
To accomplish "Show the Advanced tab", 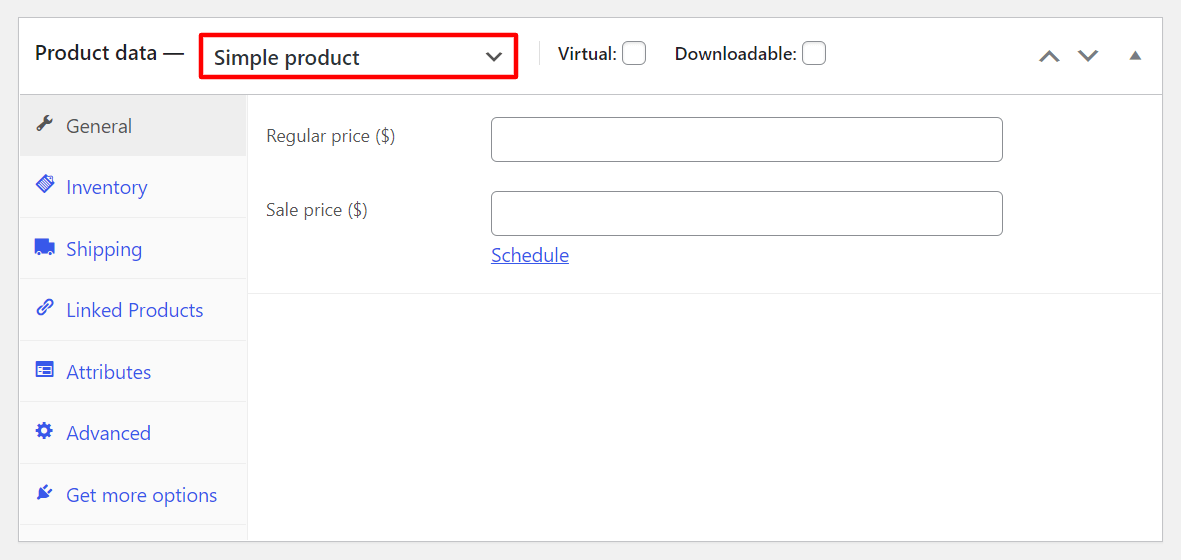I will 133,433.
